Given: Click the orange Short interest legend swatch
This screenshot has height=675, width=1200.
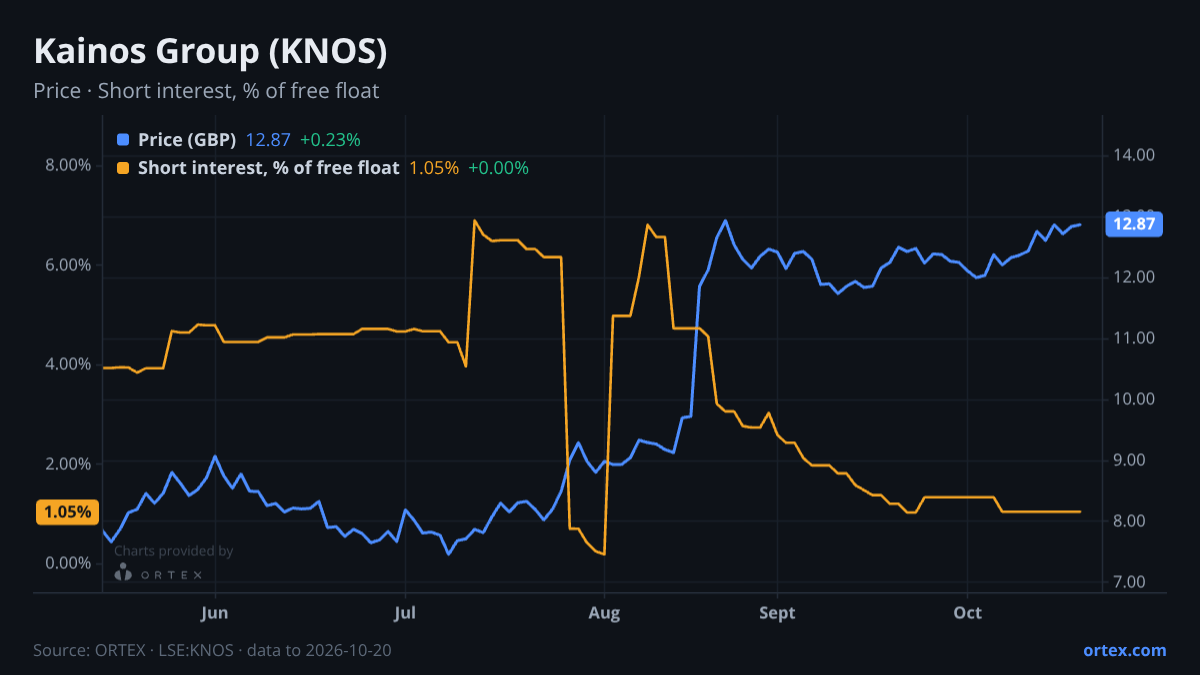Looking at the screenshot, I should (x=123, y=168).
